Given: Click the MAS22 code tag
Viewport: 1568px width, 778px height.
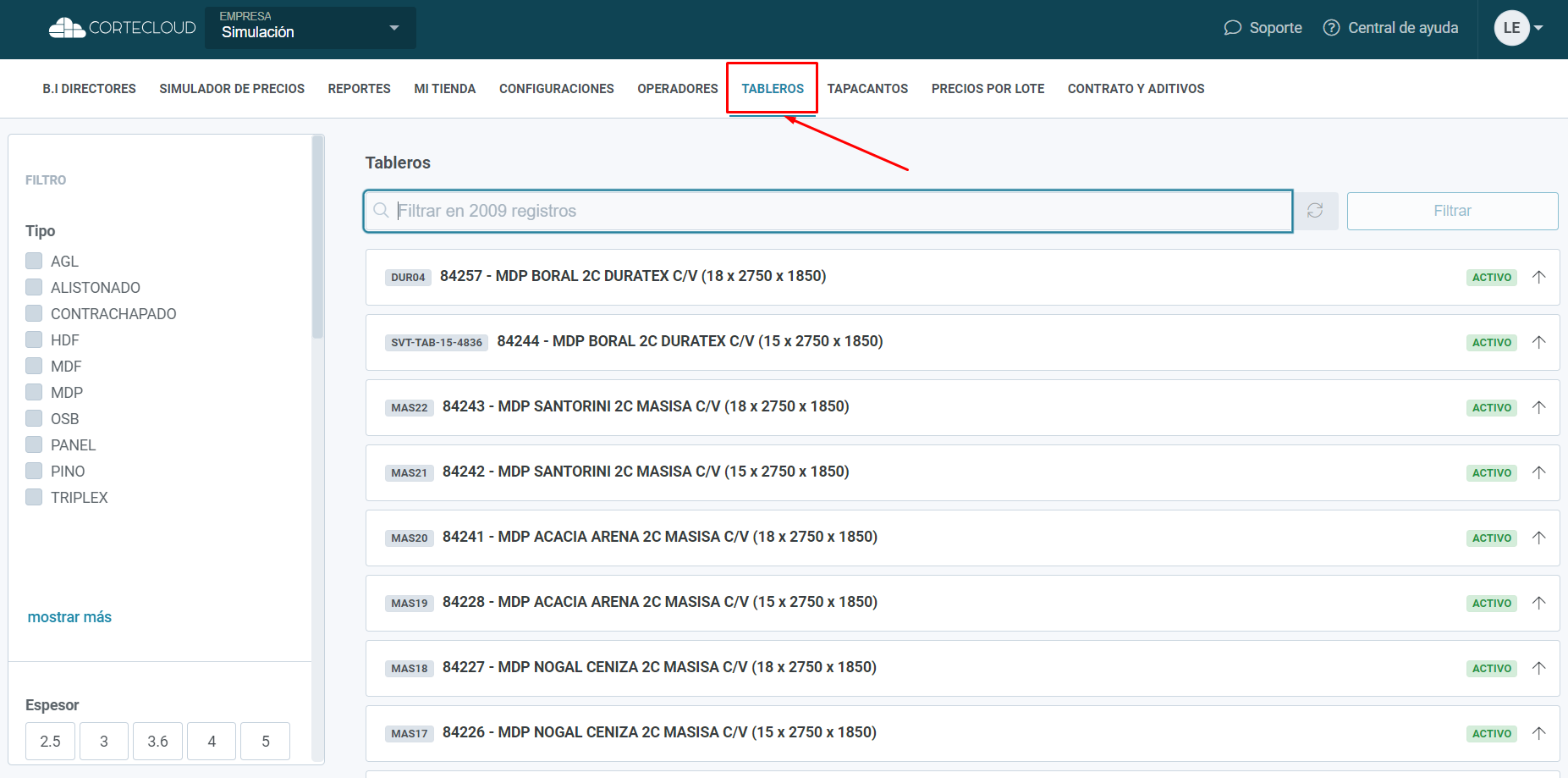Looking at the screenshot, I should (410, 408).
